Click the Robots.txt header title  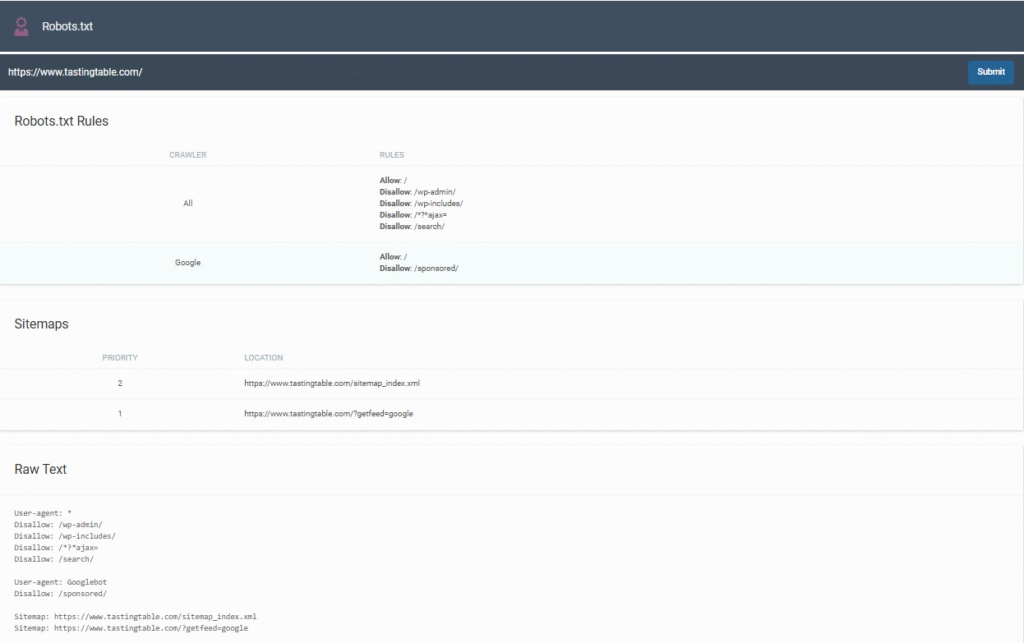[67, 26]
